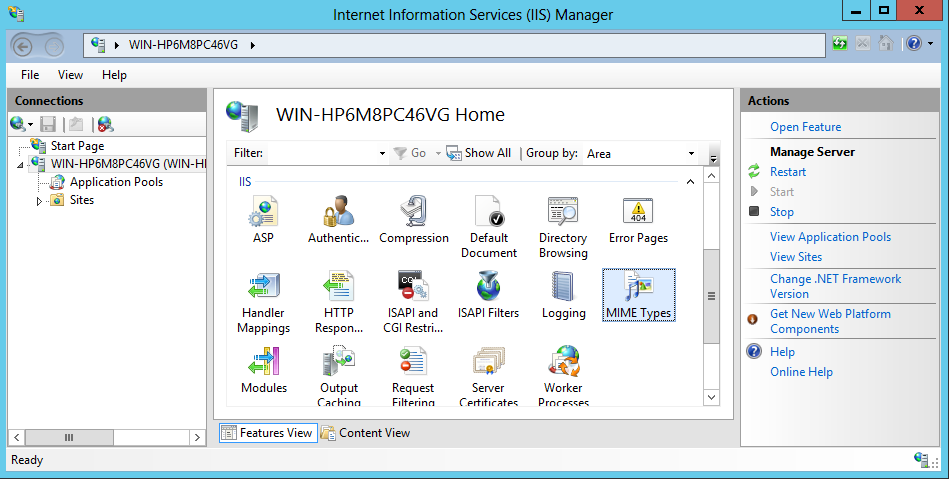
Task: Stop the server from Actions
Action: point(781,212)
